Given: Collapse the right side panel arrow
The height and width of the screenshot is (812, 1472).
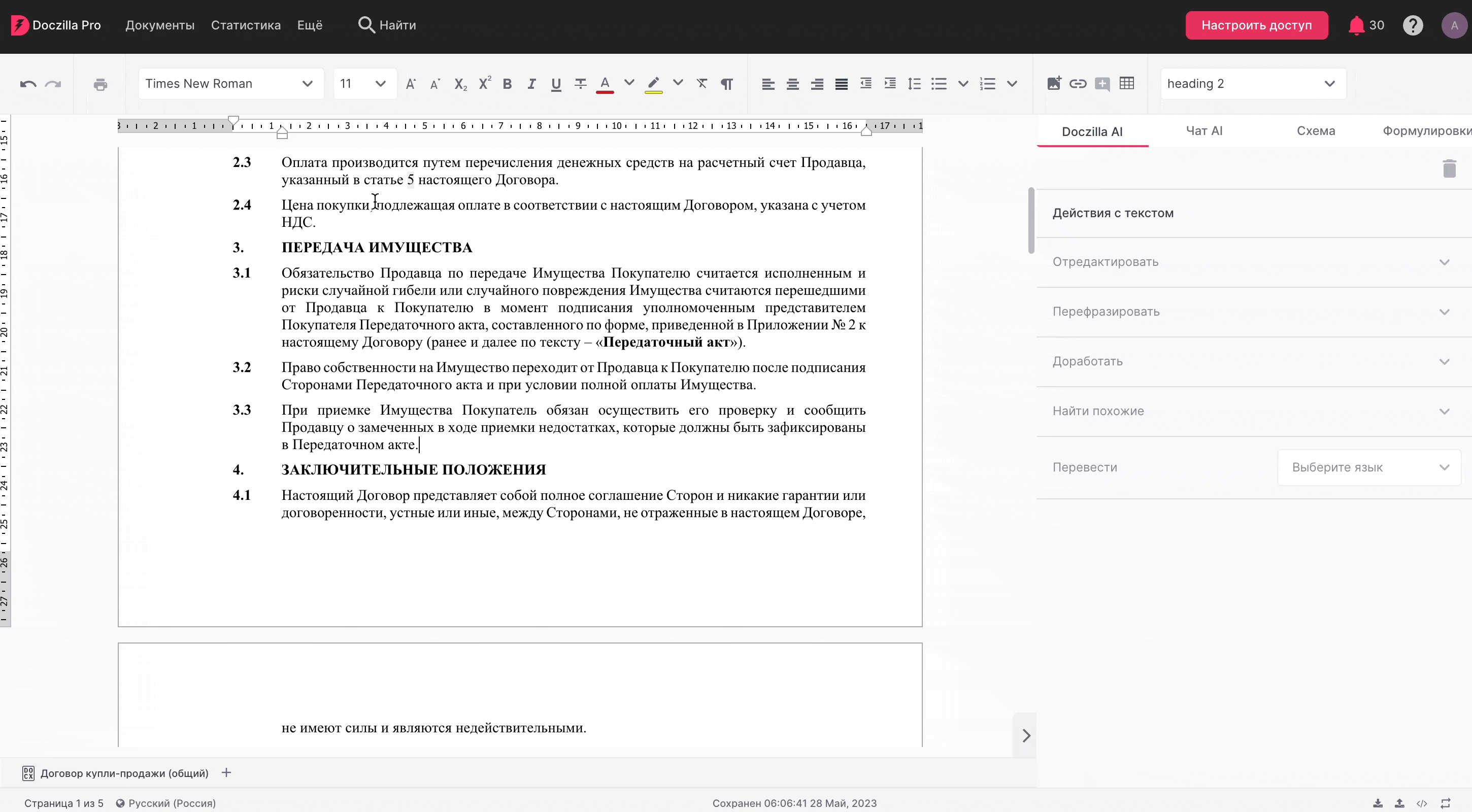Looking at the screenshot, I should 1026,735.
